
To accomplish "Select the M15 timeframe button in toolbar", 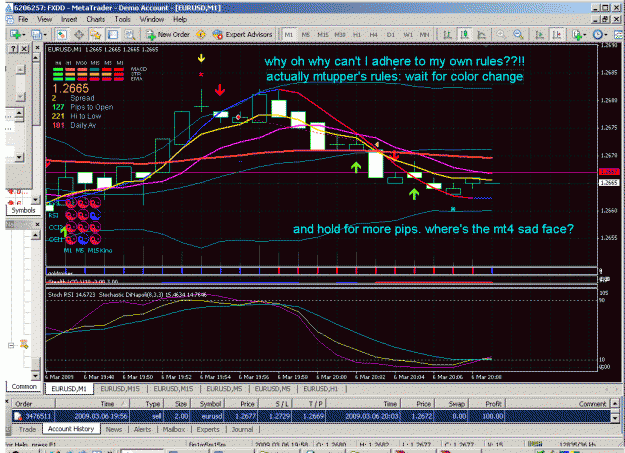I will pos(323,35).
